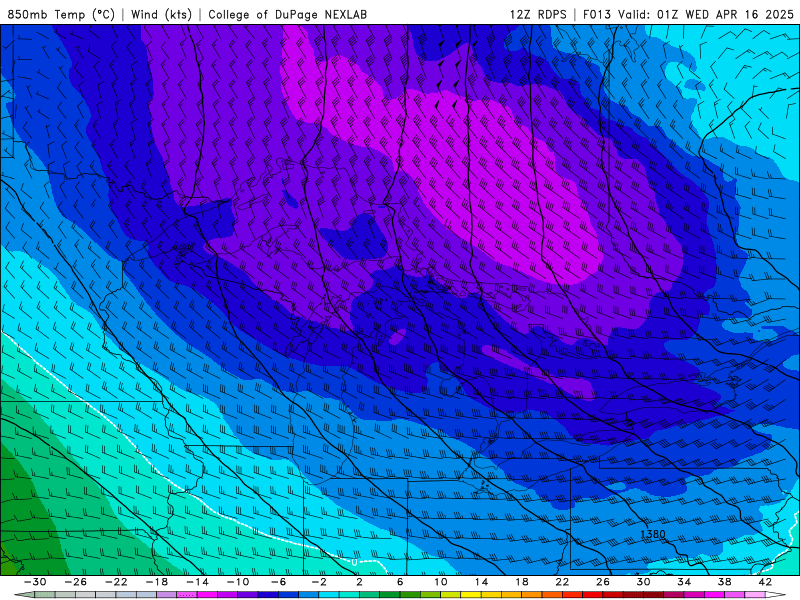This screenshot has height=600, width=800.
Task: Click the '-18' colorbar label
Action: point(157,582)
